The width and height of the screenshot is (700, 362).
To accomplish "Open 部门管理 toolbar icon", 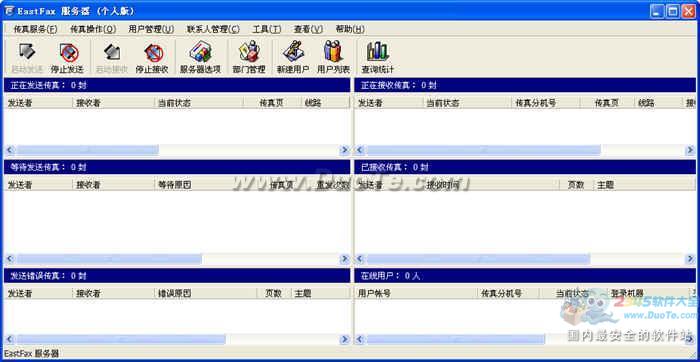I will point(249,57).
